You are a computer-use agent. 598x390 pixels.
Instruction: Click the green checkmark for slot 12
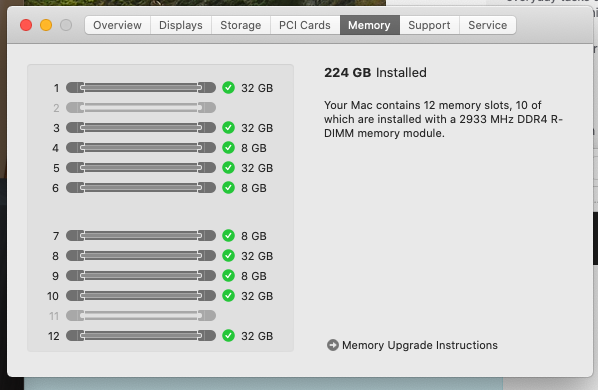[x=228, y=336]
